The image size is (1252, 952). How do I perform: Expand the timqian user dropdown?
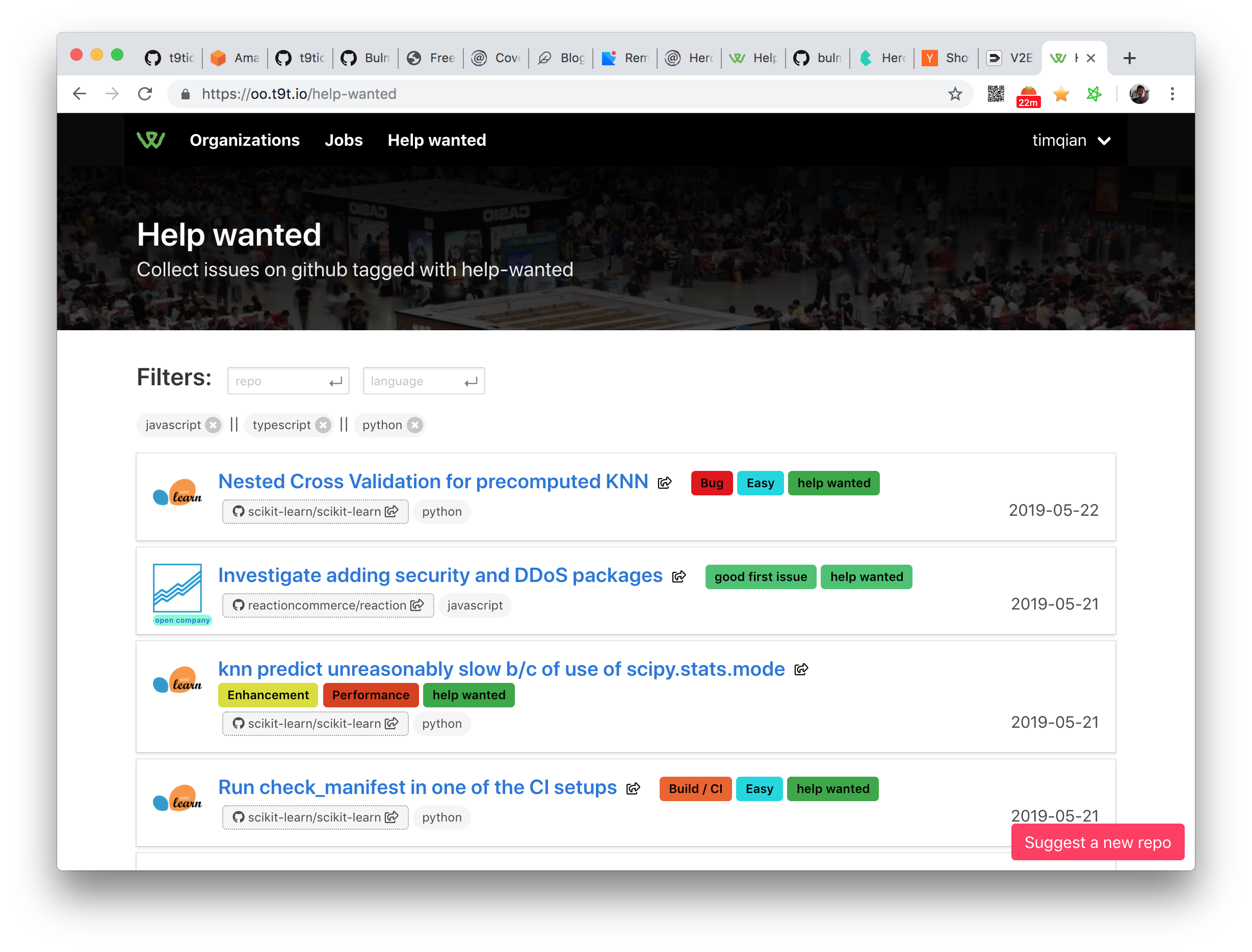point(1071,141)
